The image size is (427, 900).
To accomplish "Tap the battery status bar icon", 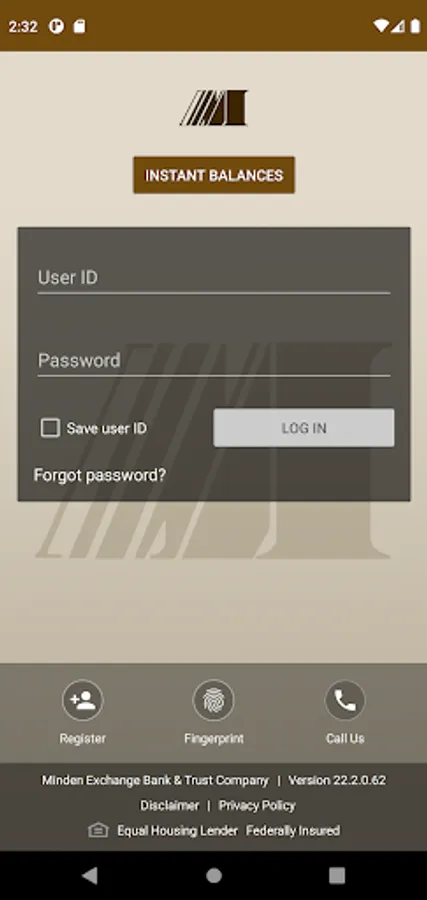I will click(x=415, y=26).
